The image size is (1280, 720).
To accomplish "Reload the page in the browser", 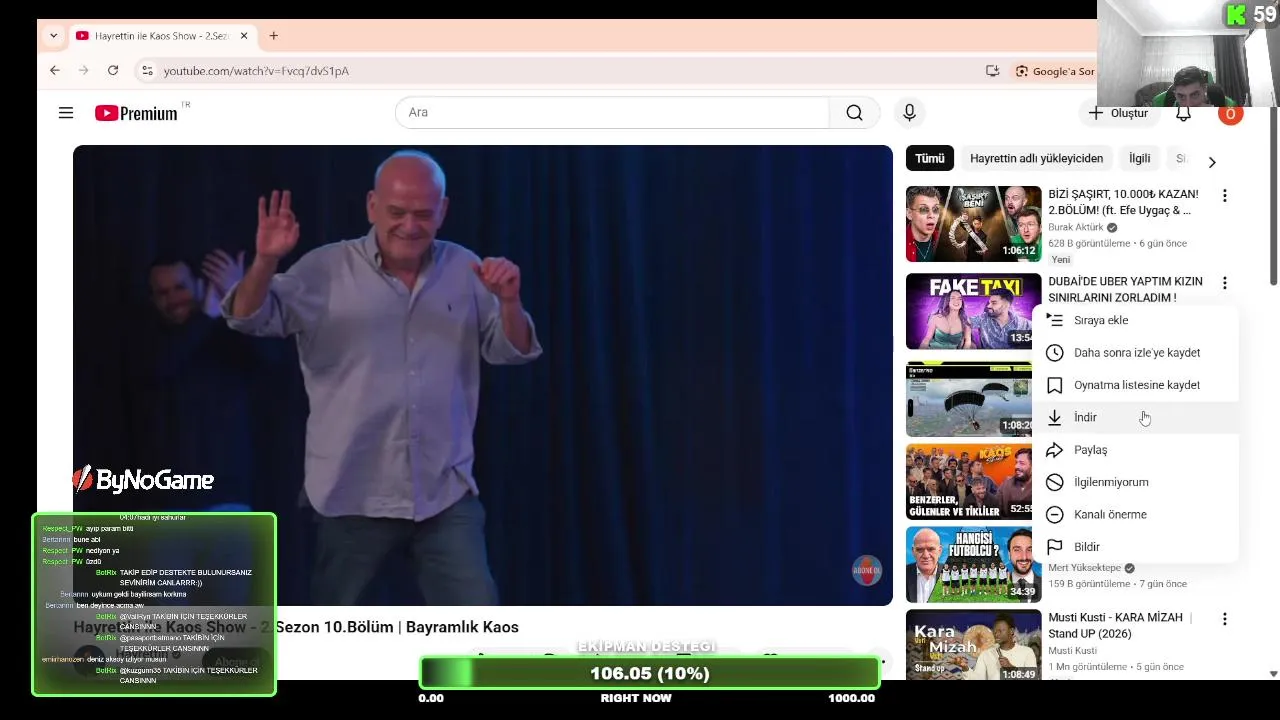I will 113,71.
